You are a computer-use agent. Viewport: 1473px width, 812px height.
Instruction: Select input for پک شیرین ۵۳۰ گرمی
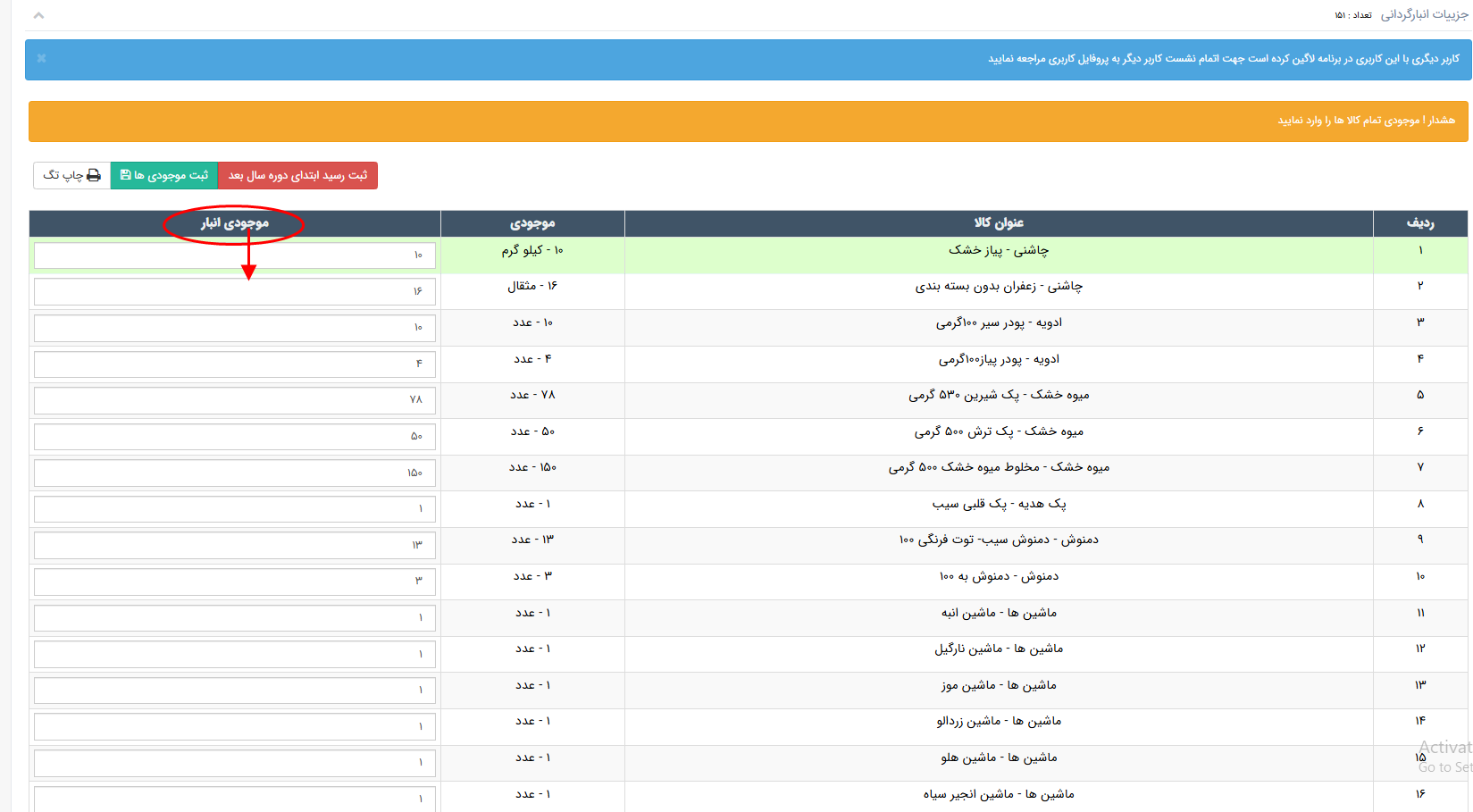[x=234, y=400]
